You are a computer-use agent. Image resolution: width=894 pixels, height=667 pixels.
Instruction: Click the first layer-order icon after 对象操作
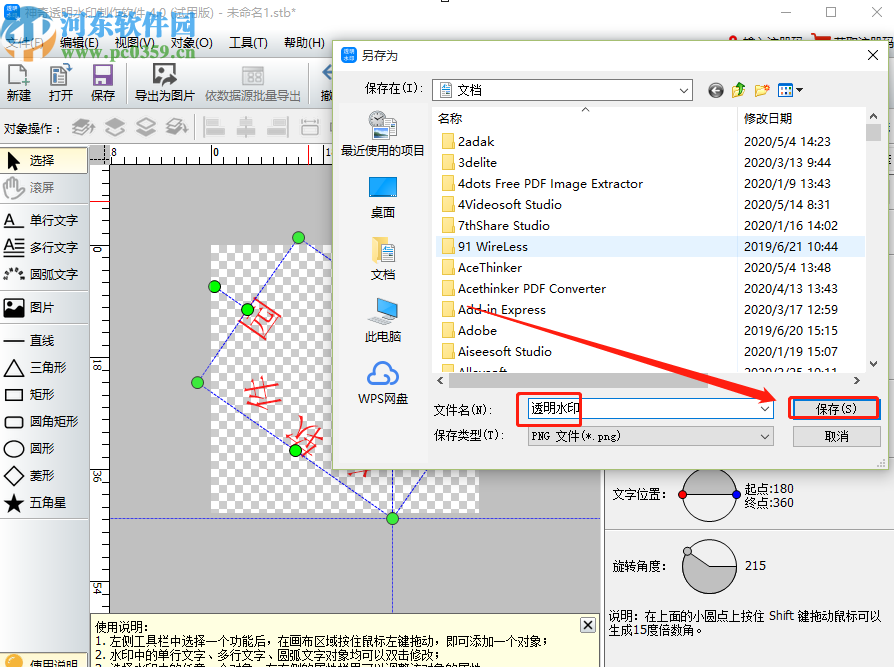(x=83, y=127)
